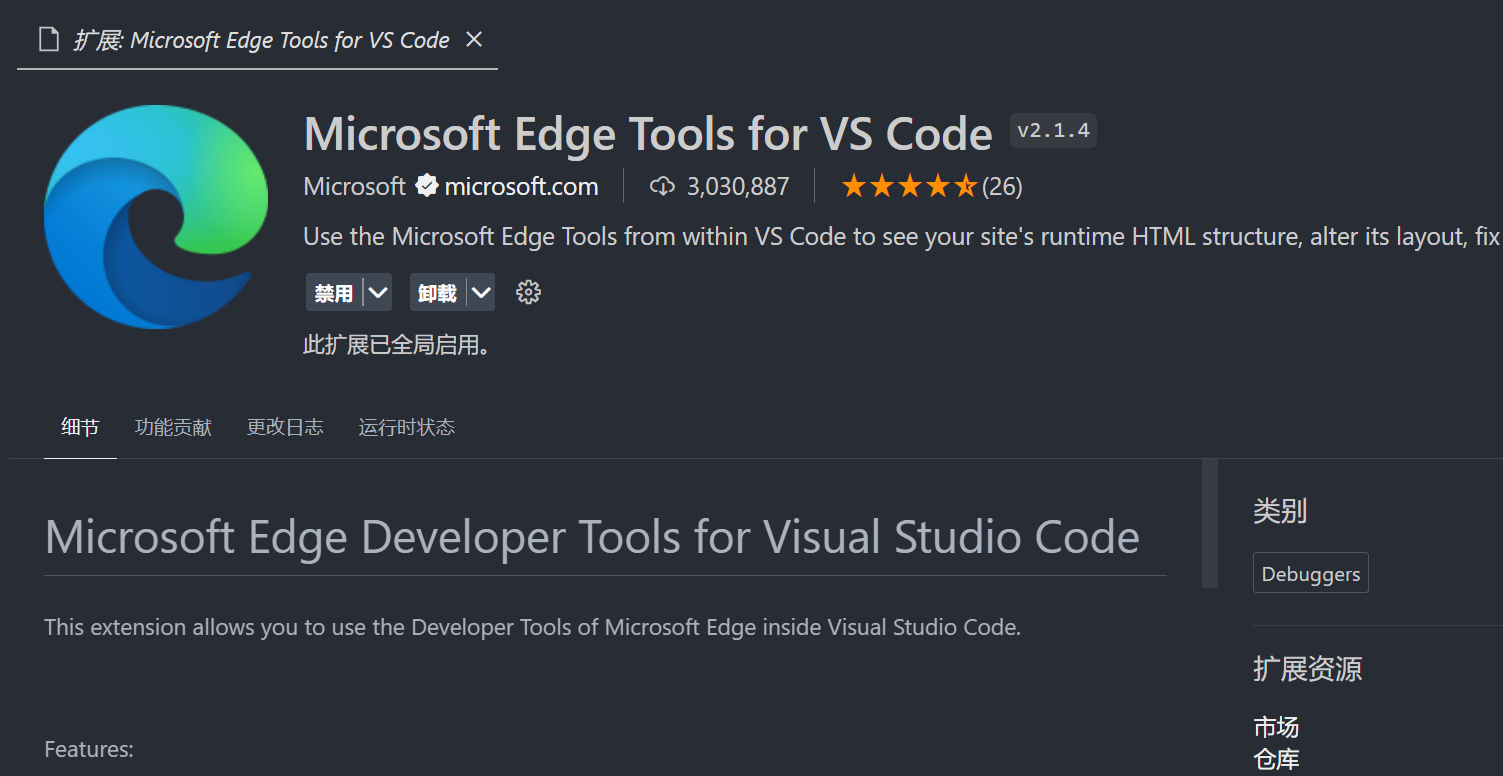Click the (26) review count
Image resolution: width=1503 pixels, height=776 pixels.
1002,186
